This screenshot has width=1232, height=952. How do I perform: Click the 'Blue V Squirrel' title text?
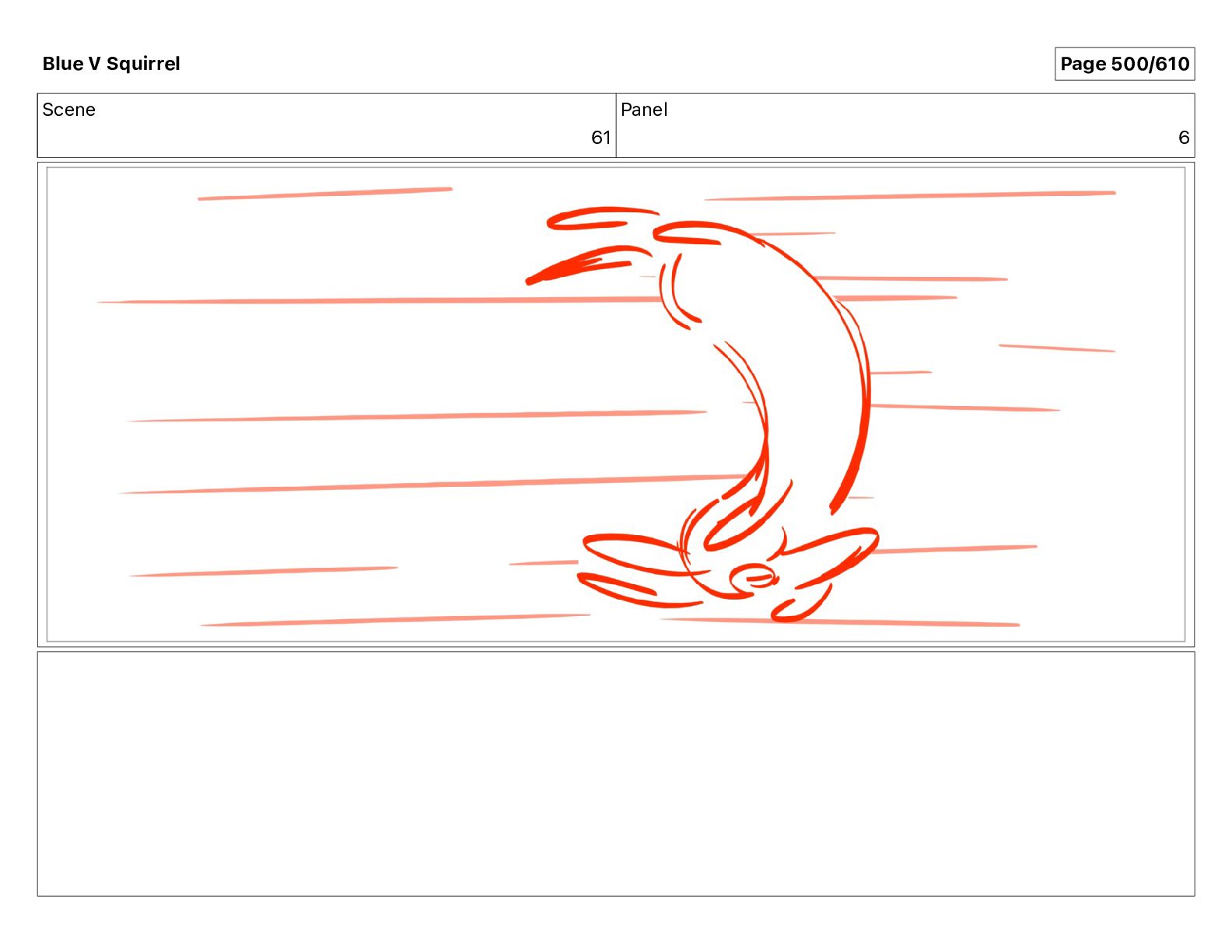click(x=111, y=64)
